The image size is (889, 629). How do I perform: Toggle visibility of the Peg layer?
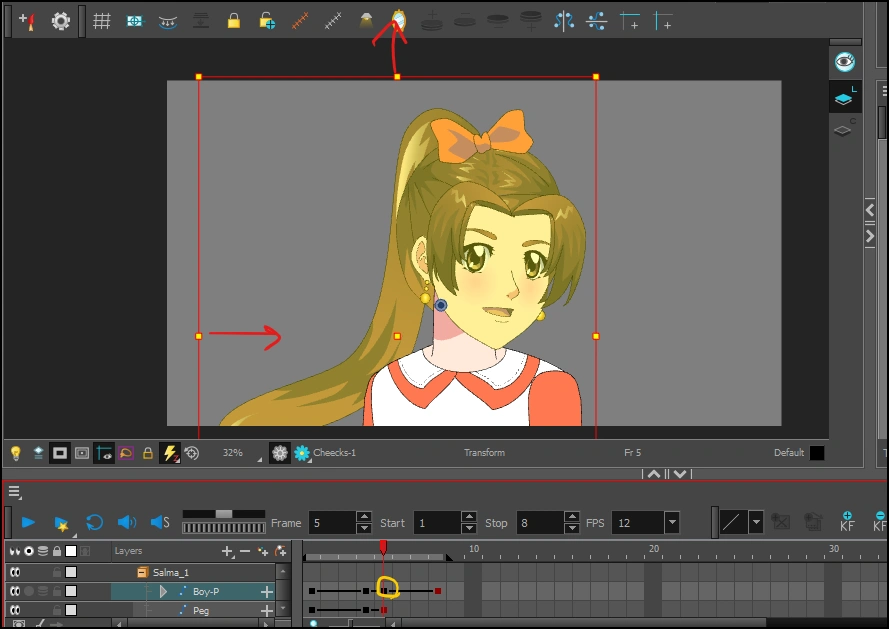coord(15,610)
